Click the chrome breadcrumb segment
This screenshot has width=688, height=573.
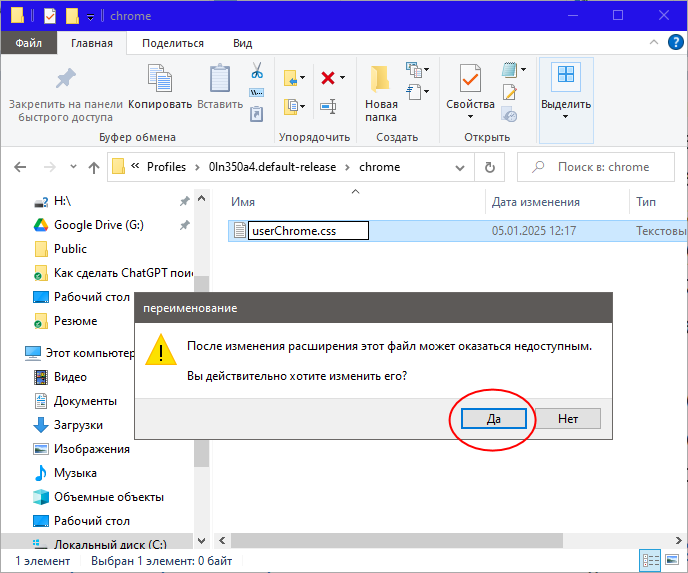tap(380, 167)
